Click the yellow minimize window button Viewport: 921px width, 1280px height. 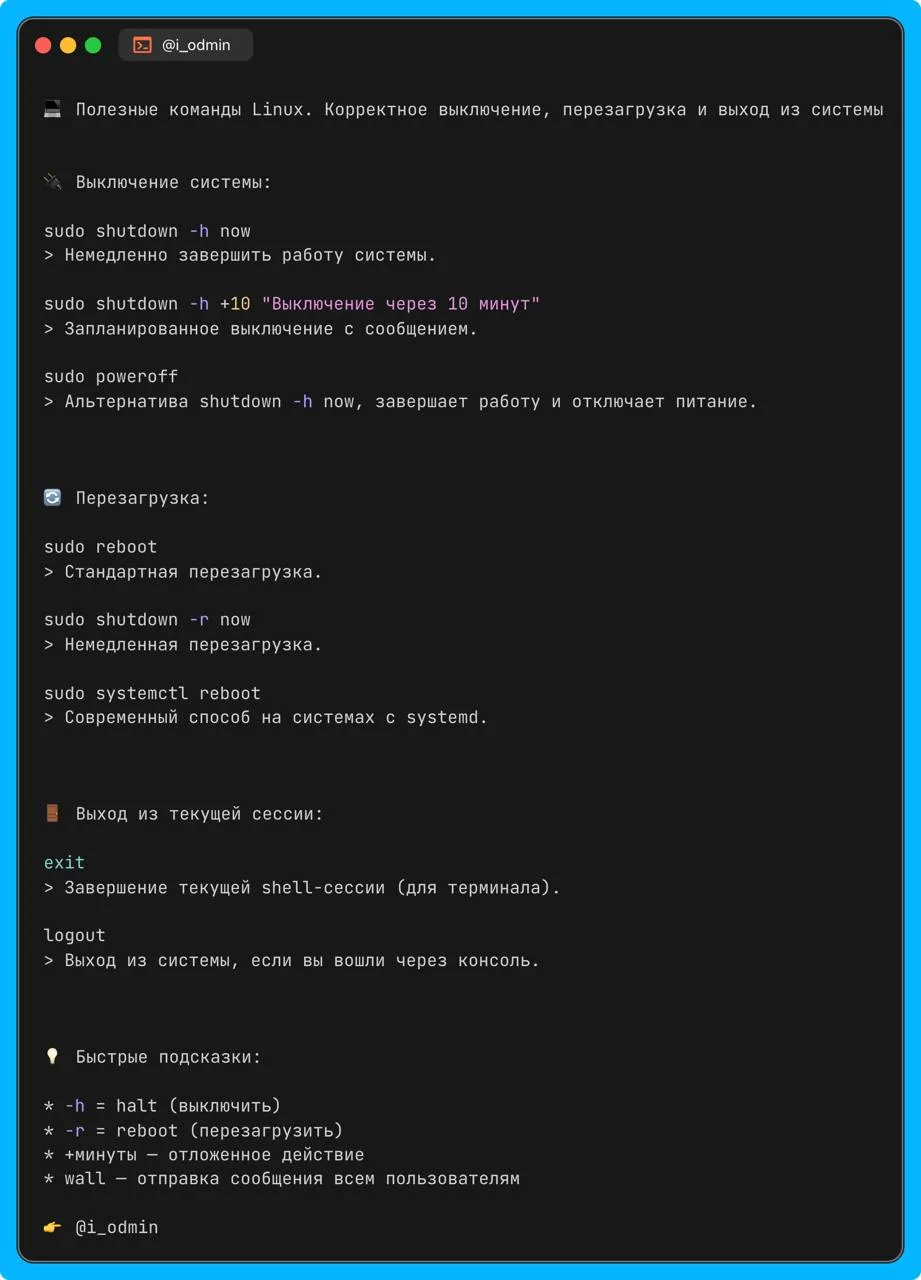[x=68, y=45]
